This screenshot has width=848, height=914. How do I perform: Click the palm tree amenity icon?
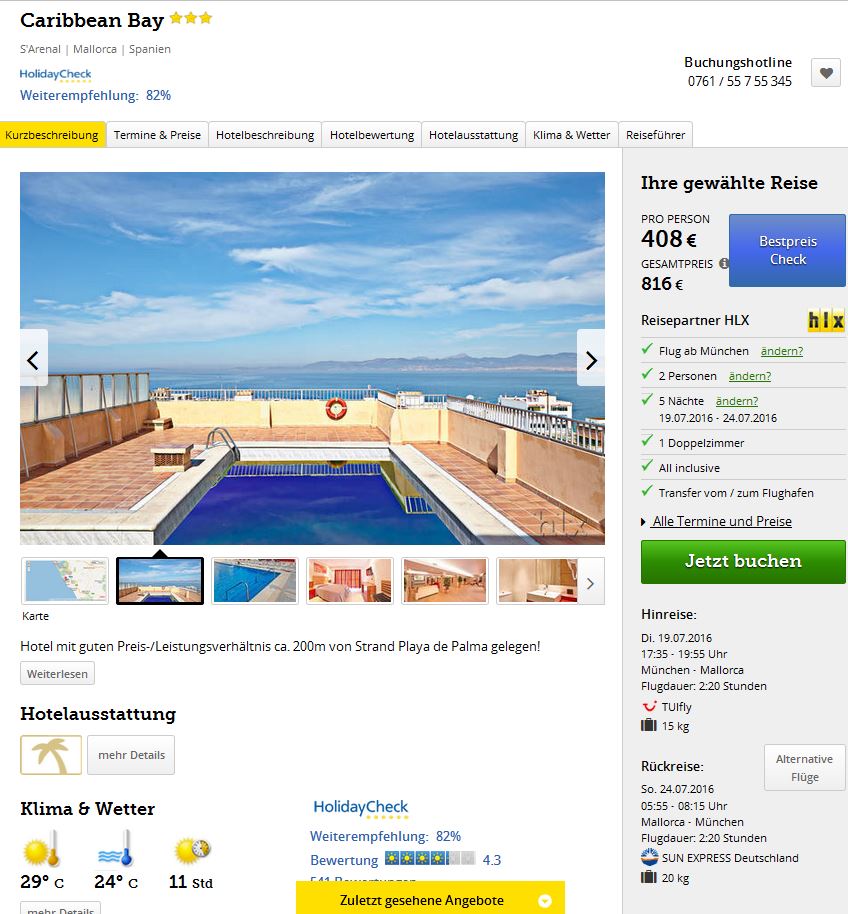pyautogui.click(x=51, y=755)
